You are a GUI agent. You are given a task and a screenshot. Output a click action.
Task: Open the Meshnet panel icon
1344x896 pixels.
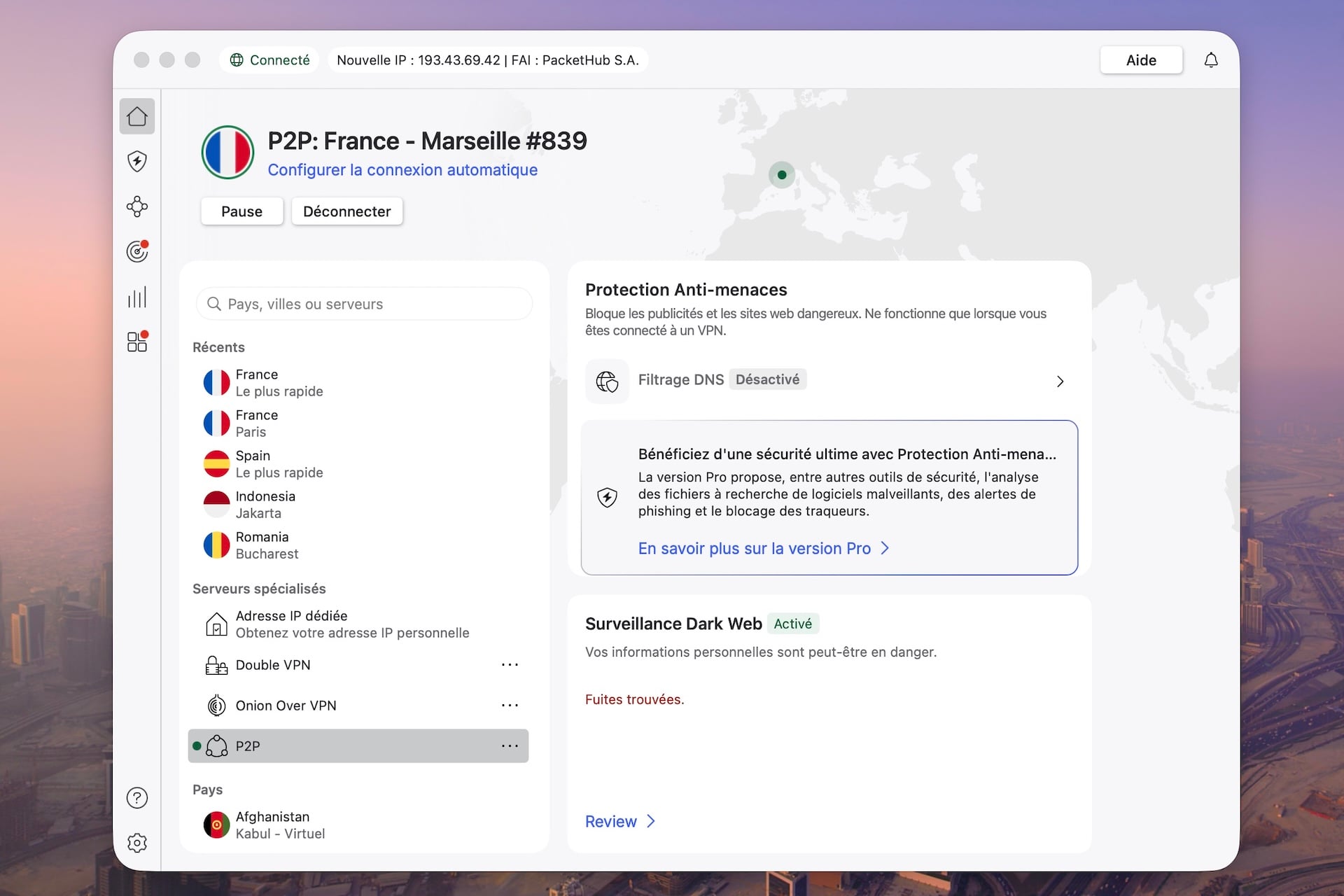point(136,206)
